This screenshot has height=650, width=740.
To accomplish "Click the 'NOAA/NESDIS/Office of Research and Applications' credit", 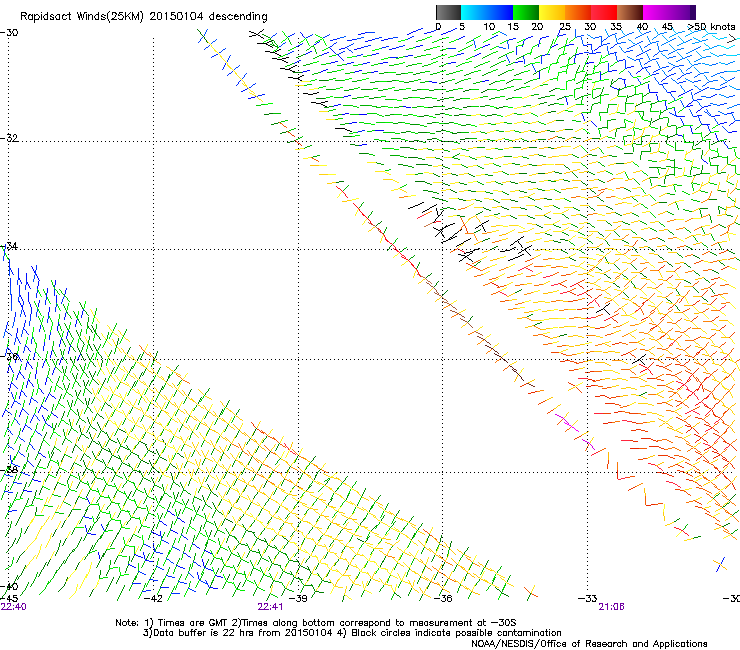I will coord(589,644).
